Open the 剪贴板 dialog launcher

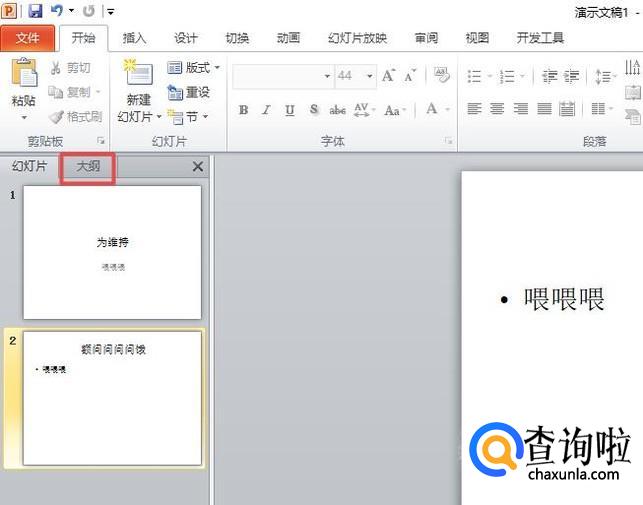pyautogui.click(x=100, y=141)
